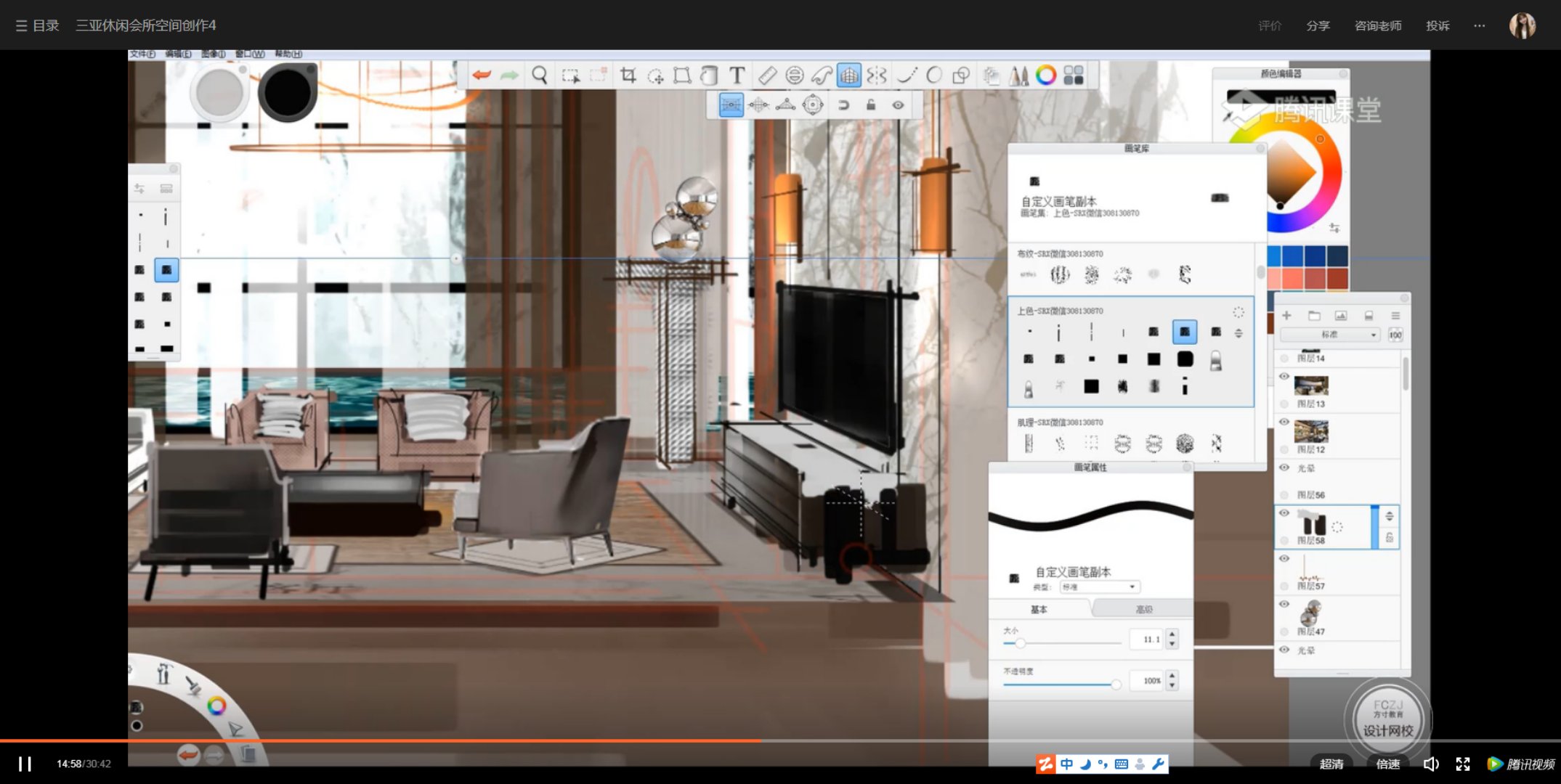Open the layer folder icon

click(x=1313, y=316)
